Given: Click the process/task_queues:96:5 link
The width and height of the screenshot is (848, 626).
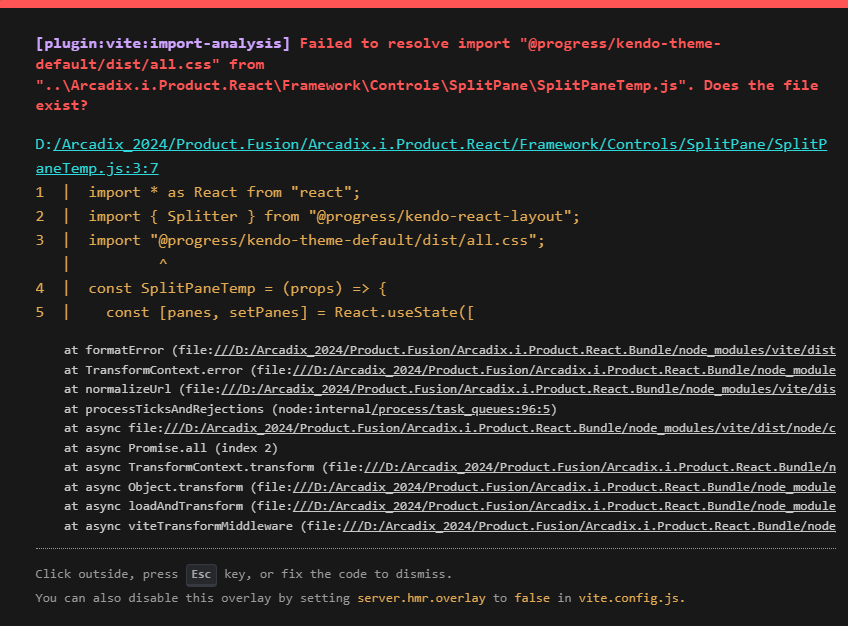Looking at the screenshot, I should [463, 409].
